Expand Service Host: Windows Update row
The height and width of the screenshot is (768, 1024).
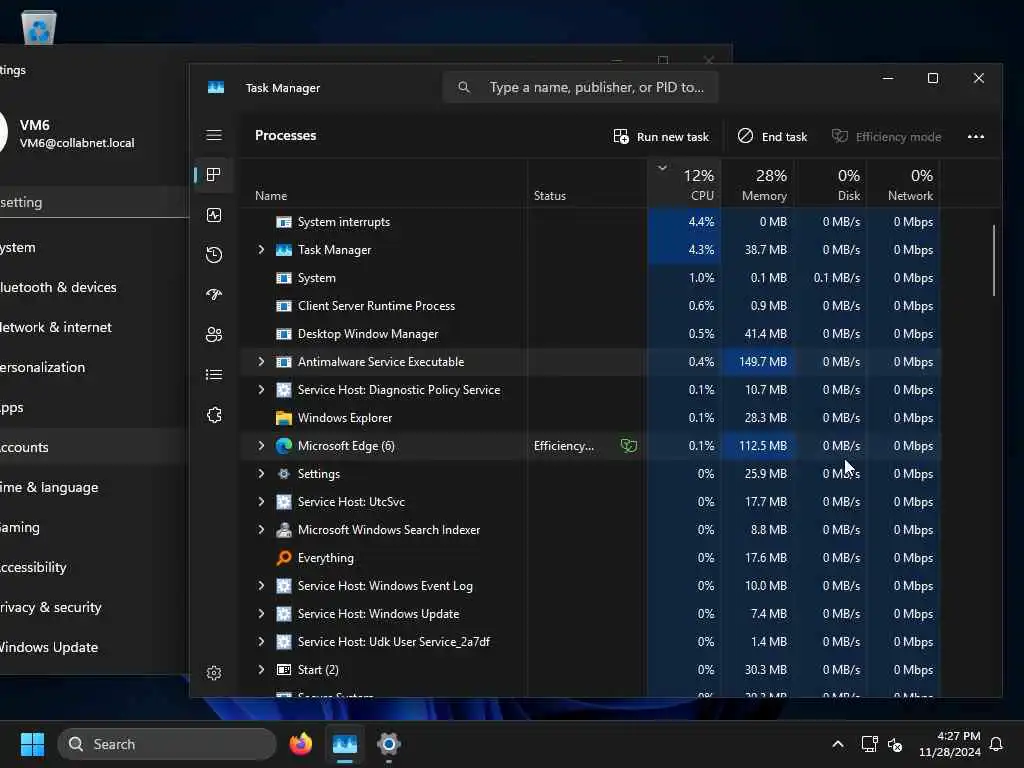[261, 614]
